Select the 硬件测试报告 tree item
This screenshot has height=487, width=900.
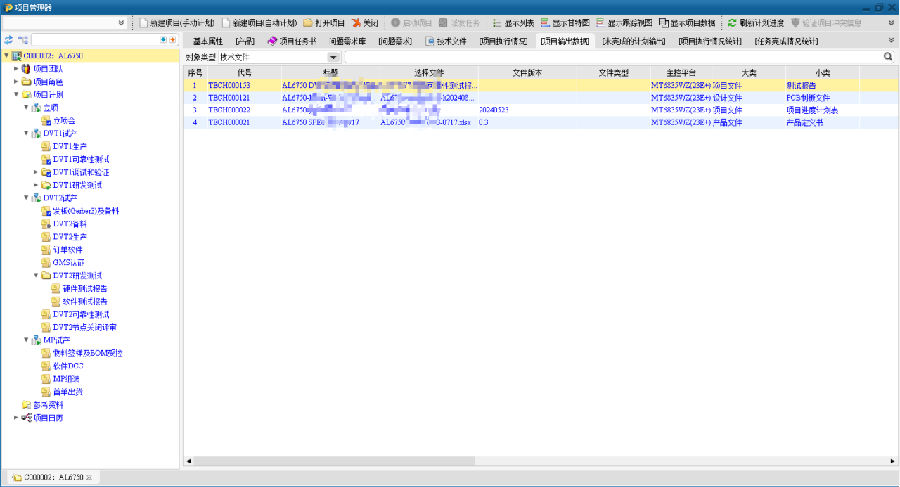[85, 288]
